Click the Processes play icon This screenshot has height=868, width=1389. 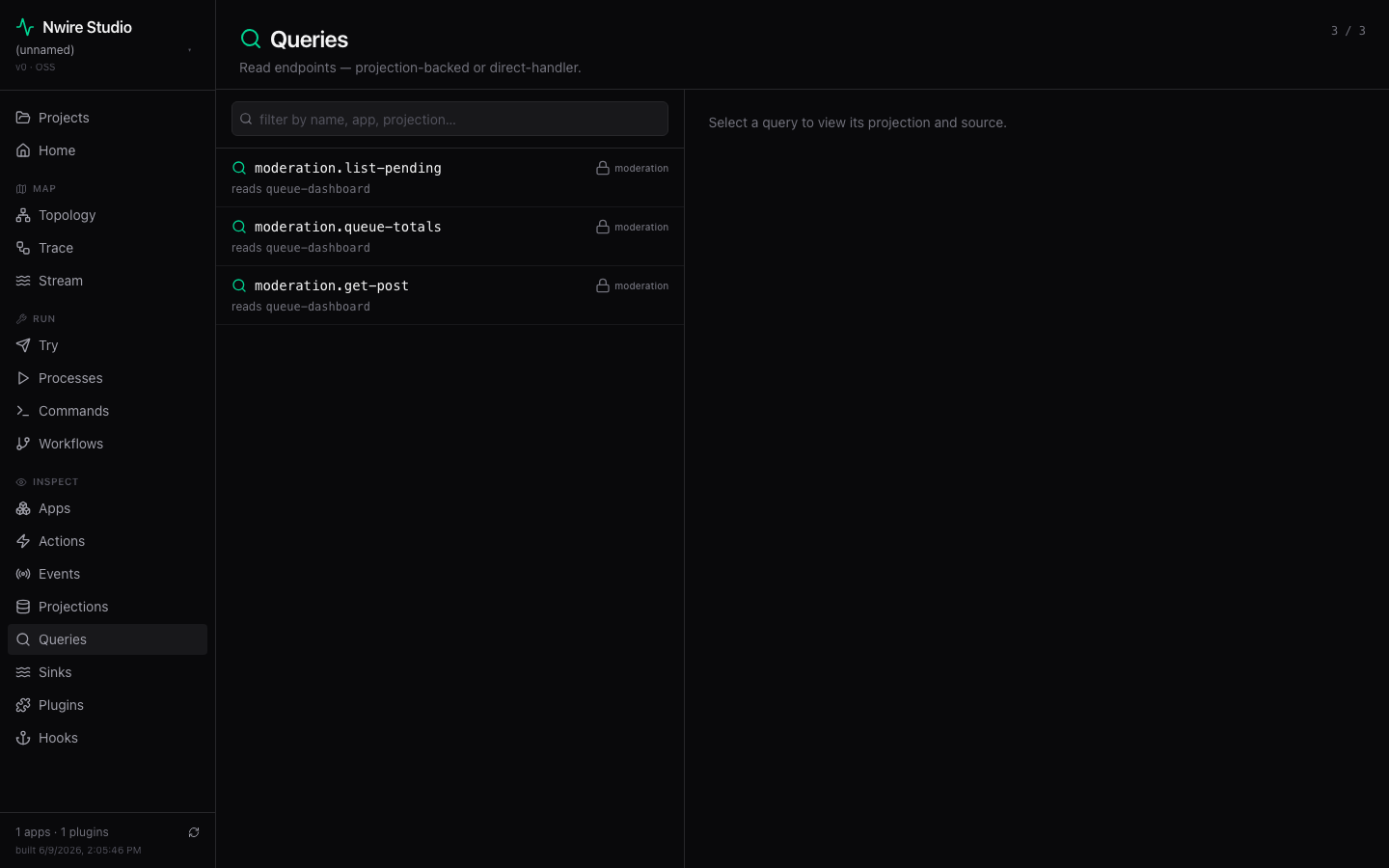click(x=23, y=378)
